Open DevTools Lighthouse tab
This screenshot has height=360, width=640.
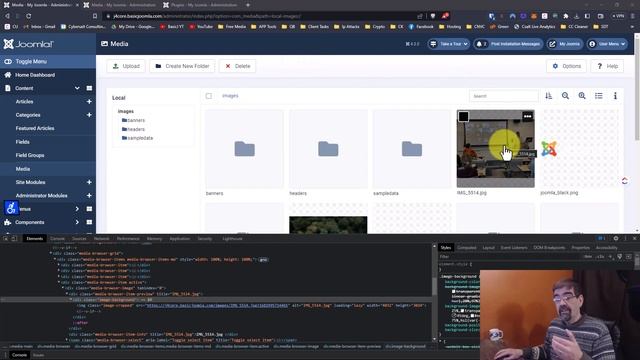click(232, 239)
